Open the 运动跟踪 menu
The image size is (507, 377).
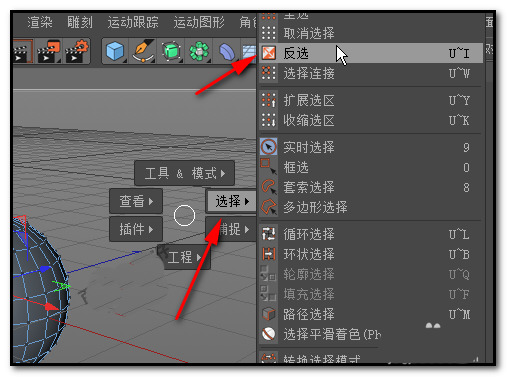point(133,22)
